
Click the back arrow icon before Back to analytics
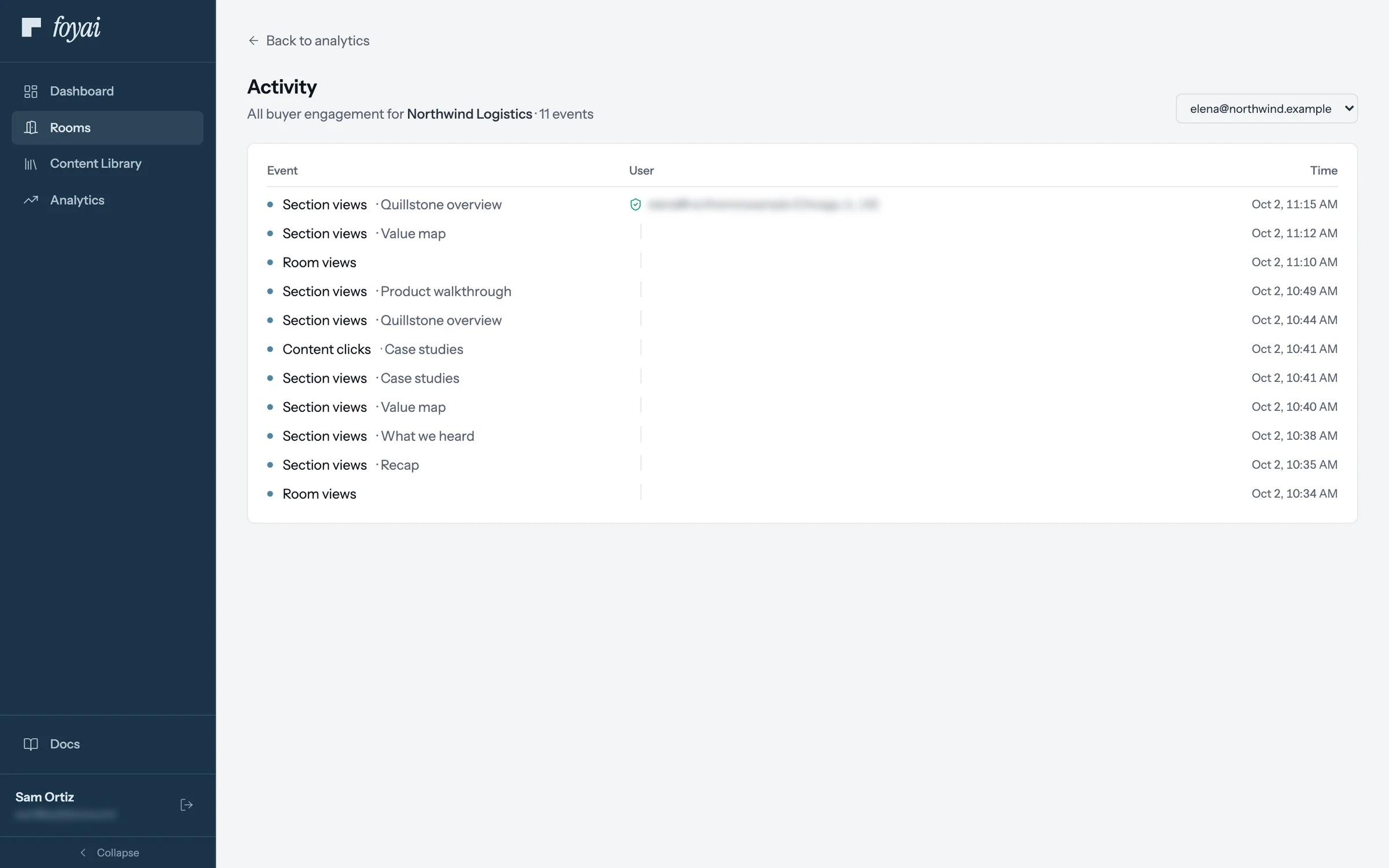pyautogui.click(x=253, y=41)
